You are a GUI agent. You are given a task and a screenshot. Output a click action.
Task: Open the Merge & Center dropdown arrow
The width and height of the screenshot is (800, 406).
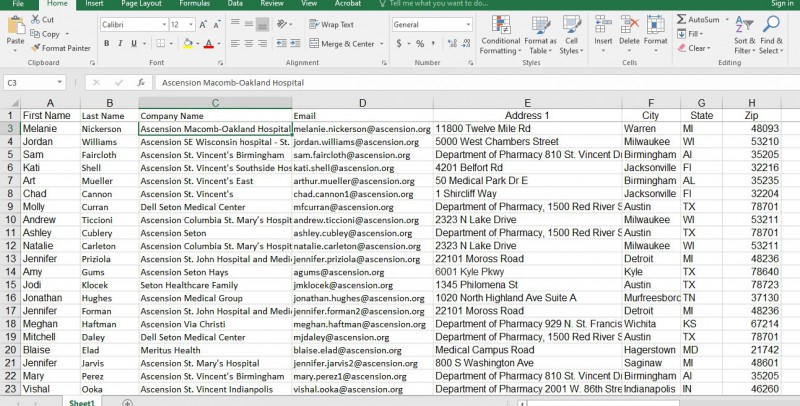pos(381,44)
